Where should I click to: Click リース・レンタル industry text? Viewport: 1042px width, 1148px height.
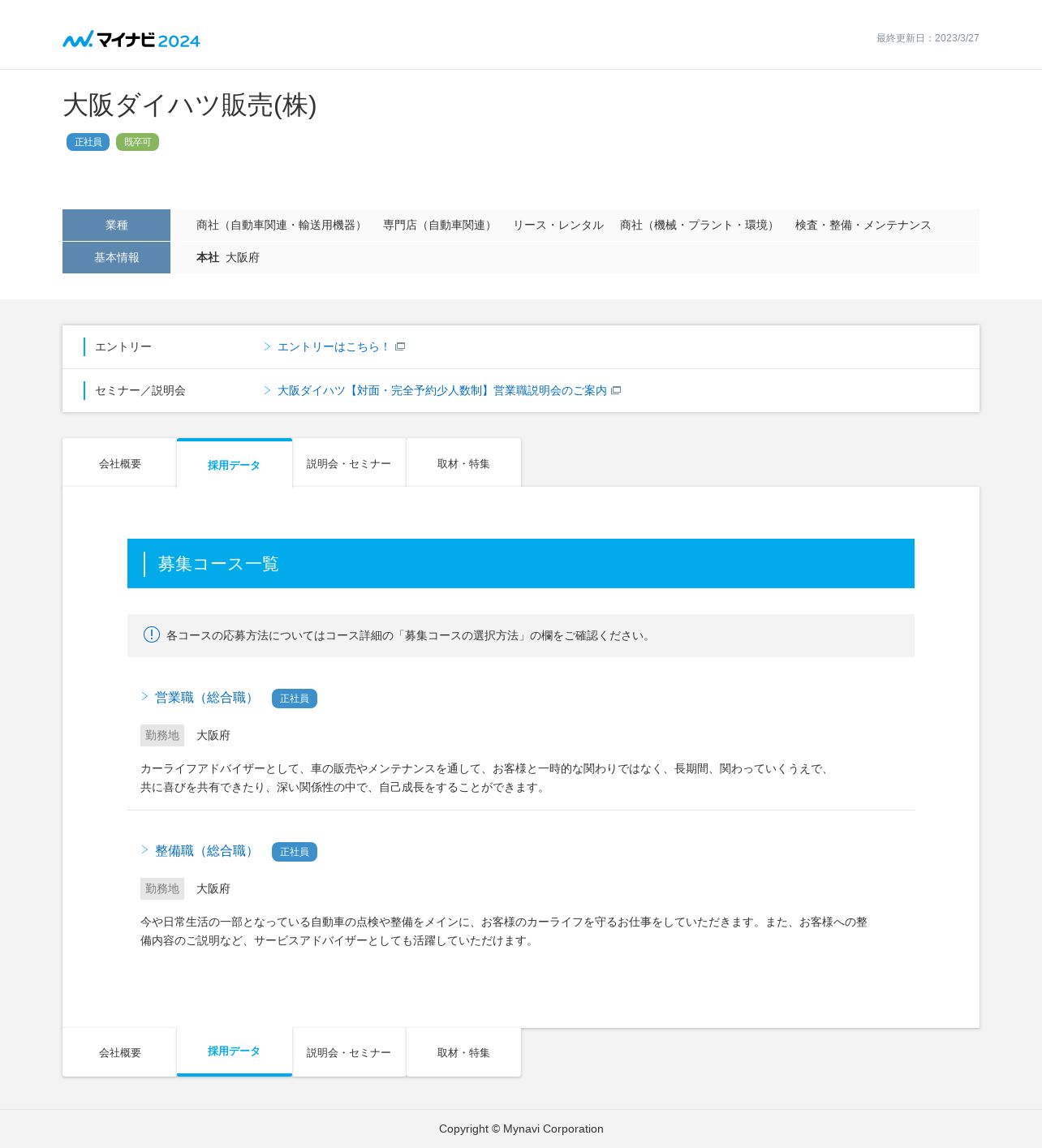(558, 225)
